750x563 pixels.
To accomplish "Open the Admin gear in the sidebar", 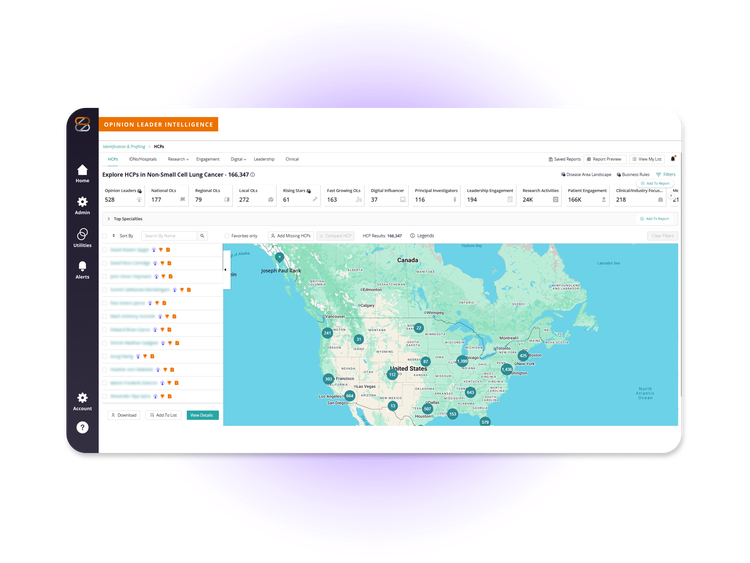I will [82, 205].
